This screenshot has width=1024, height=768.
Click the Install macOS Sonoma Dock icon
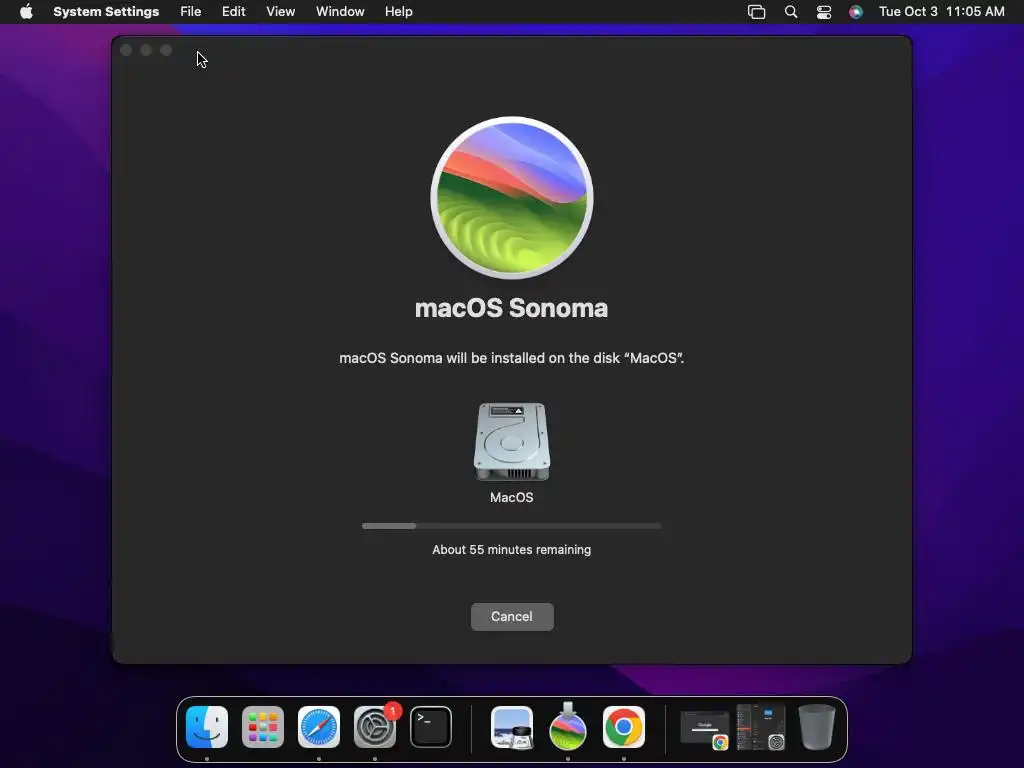pos(568,727)
